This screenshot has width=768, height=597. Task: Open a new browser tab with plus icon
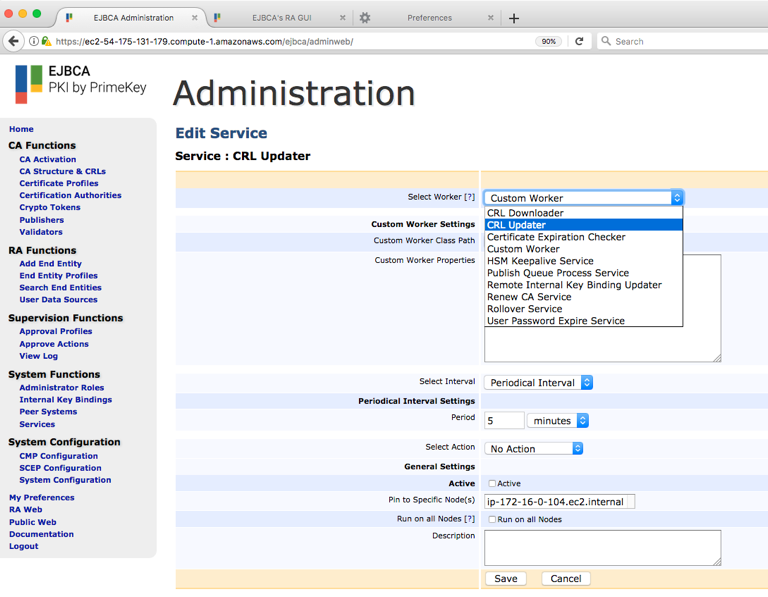[514, 18]
